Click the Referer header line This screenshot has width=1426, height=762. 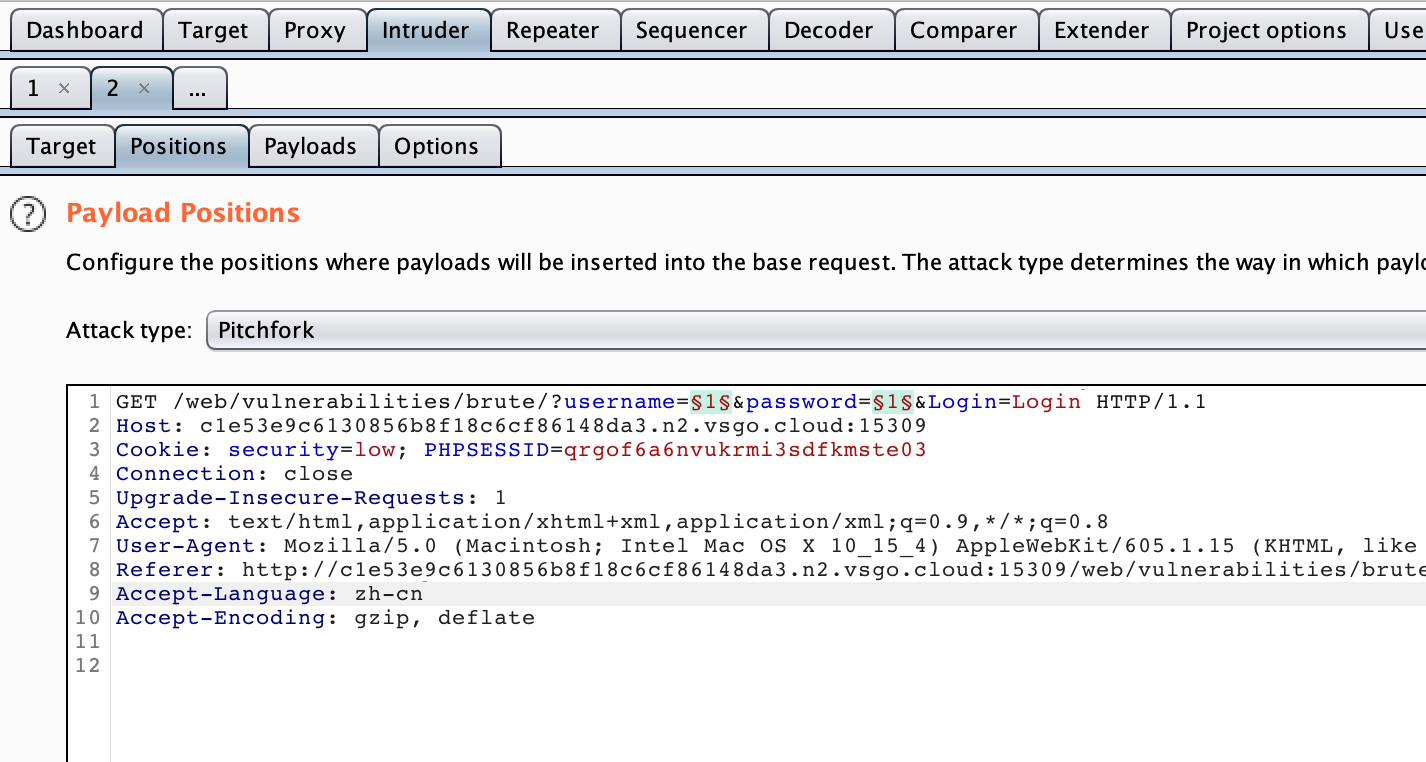[x=770, y=570]
